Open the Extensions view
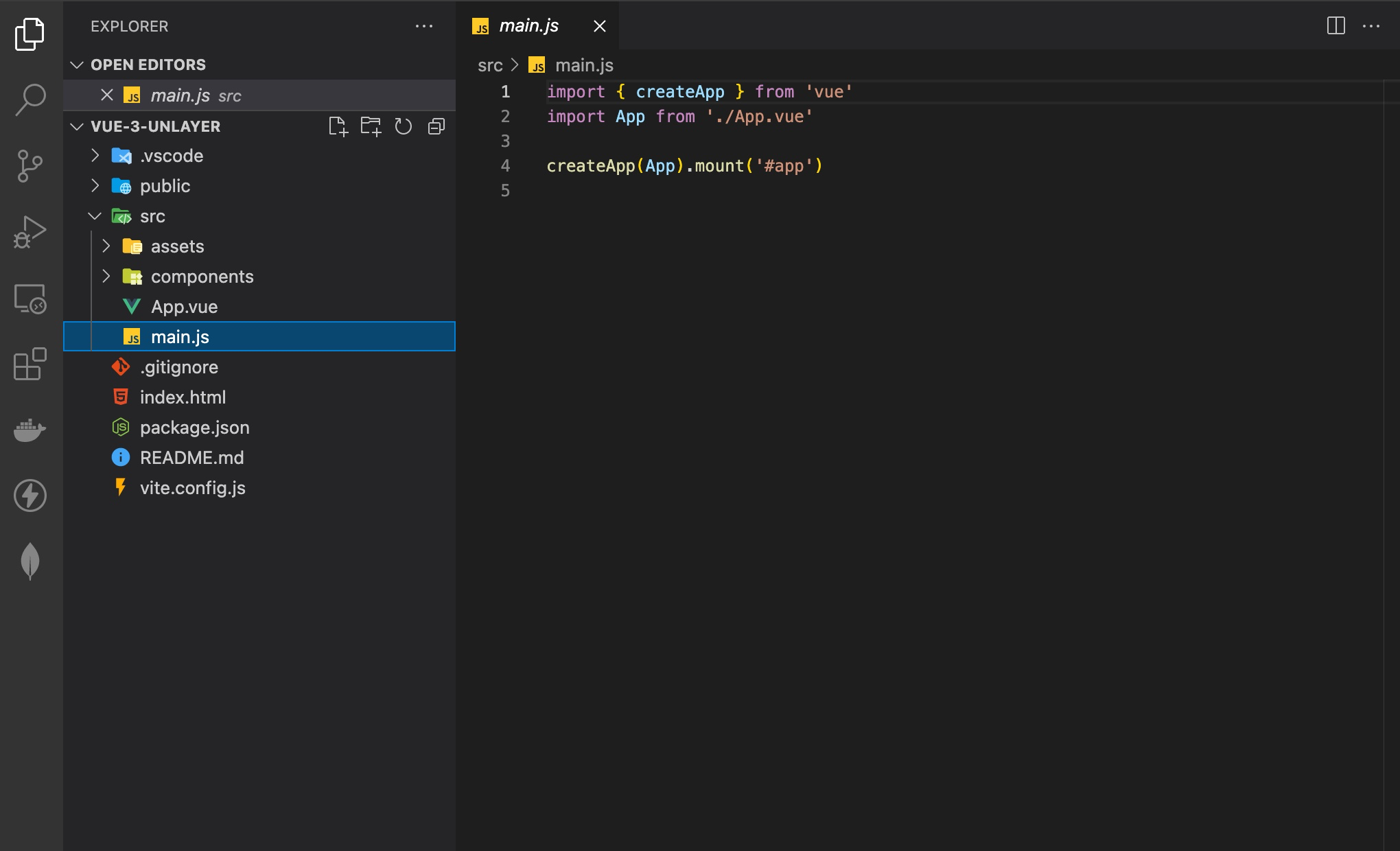The width and height of the screenshot is (1400, 851). click(x=30, y=364)
